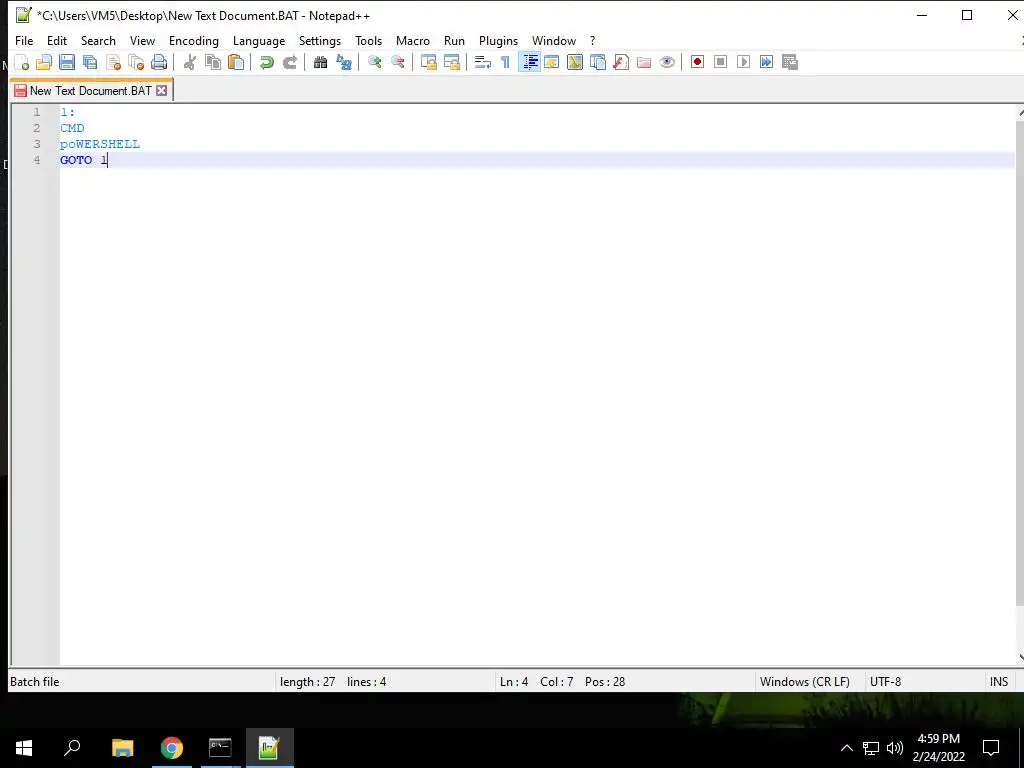Select the New Text Document.BAT tab

pyautogui.click(x=90, y=91)
